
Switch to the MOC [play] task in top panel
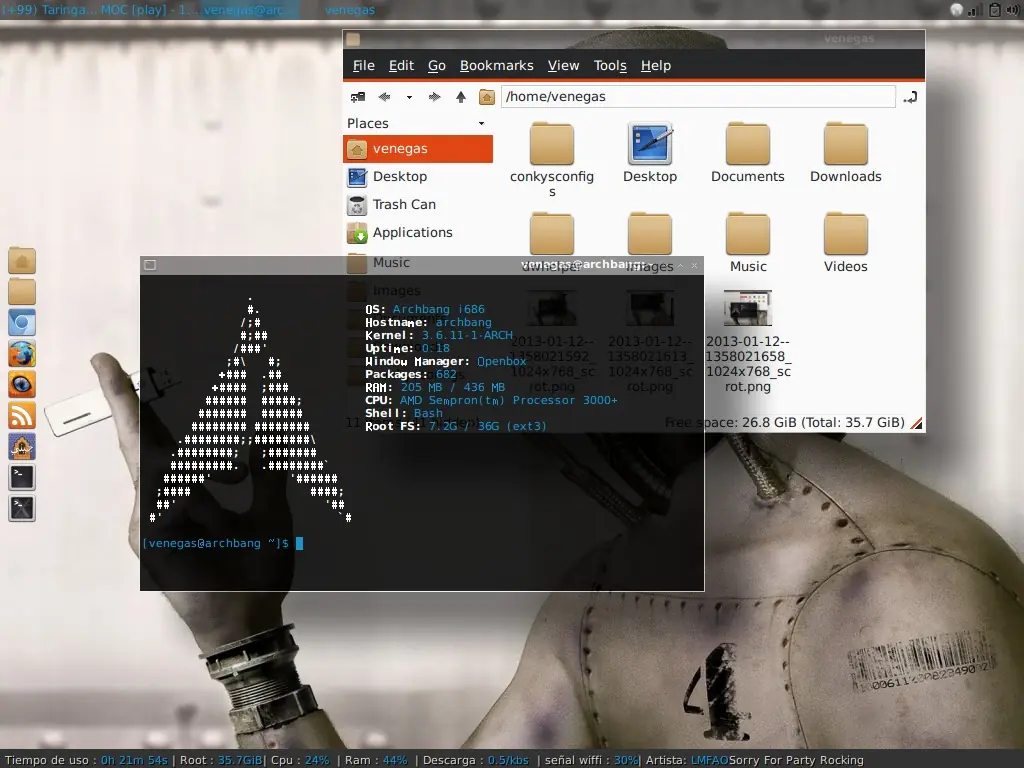point(148,10)
